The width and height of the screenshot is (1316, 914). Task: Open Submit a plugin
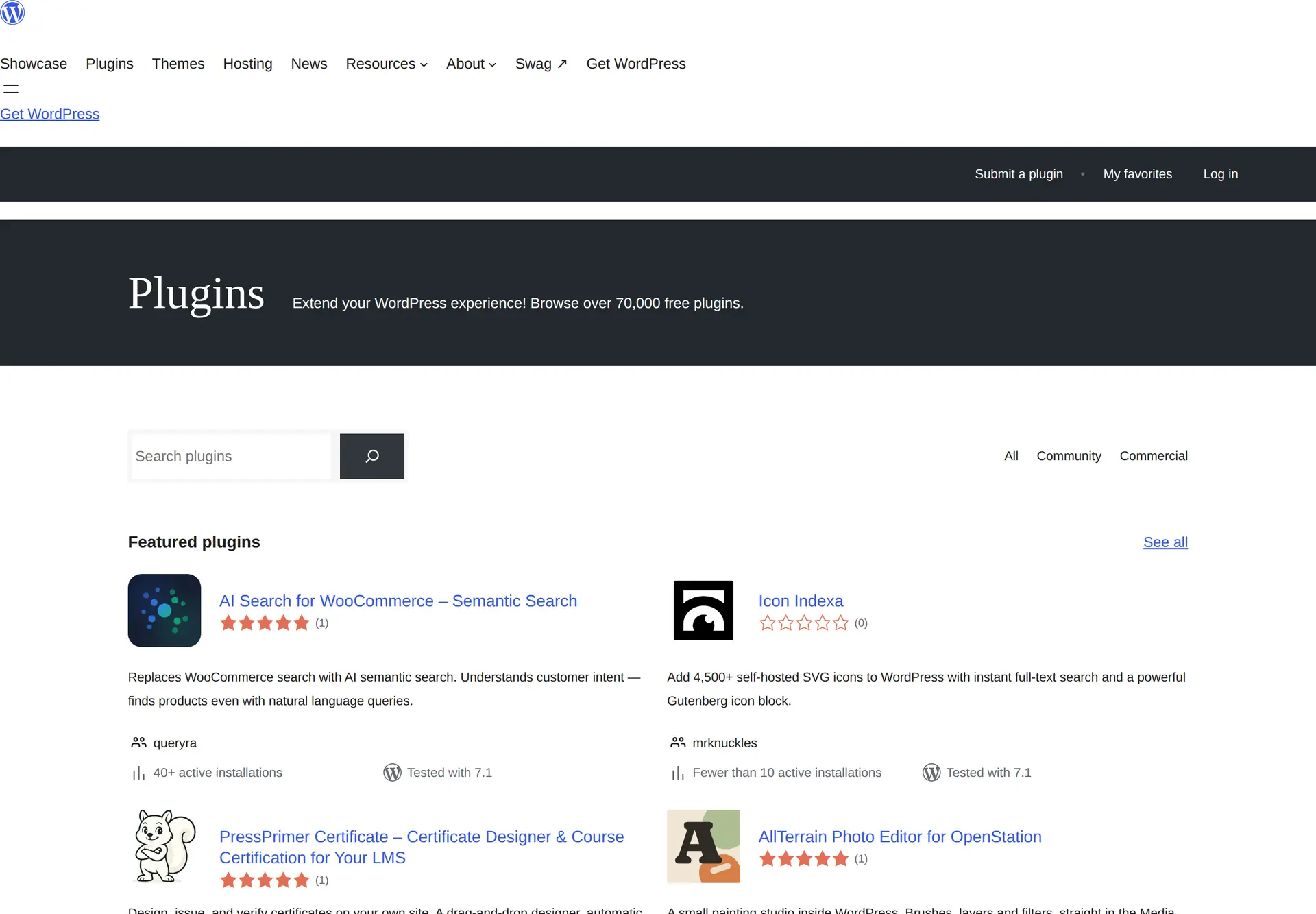[1019, 174]
